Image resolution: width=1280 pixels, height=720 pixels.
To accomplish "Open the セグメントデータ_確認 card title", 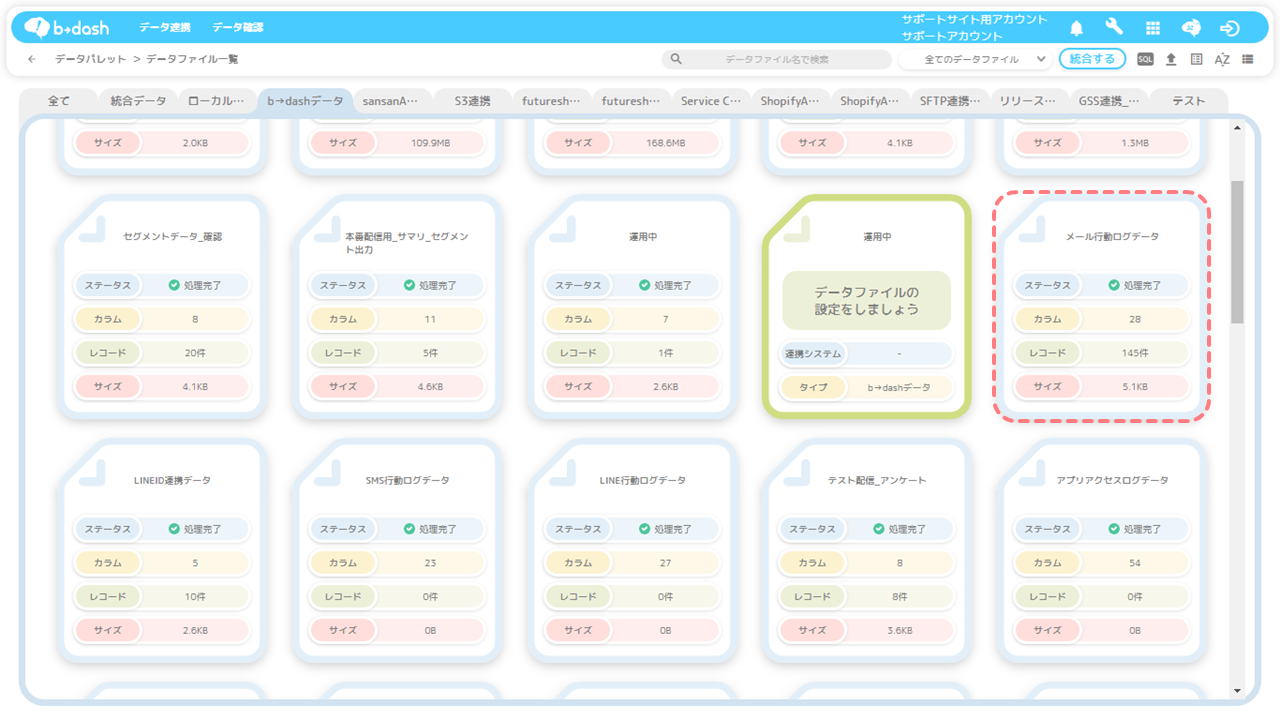I will pos(172,237).
